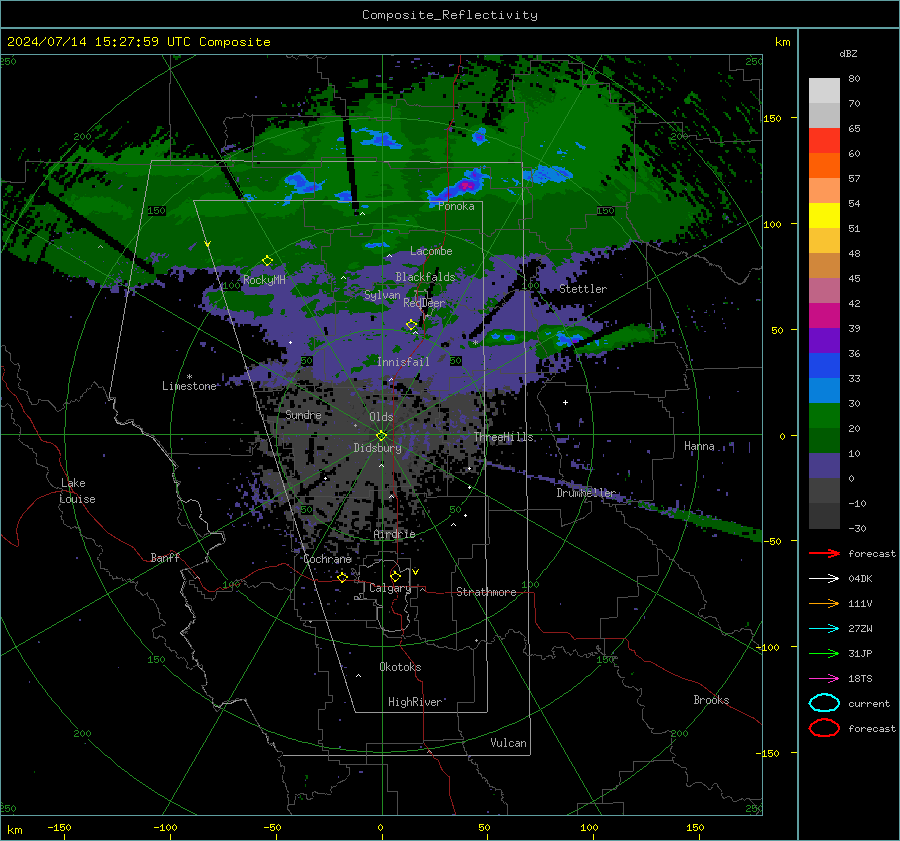Click the cyan current ellipse legend icon
The image size is (900, 841).
[x=824, y=703]
